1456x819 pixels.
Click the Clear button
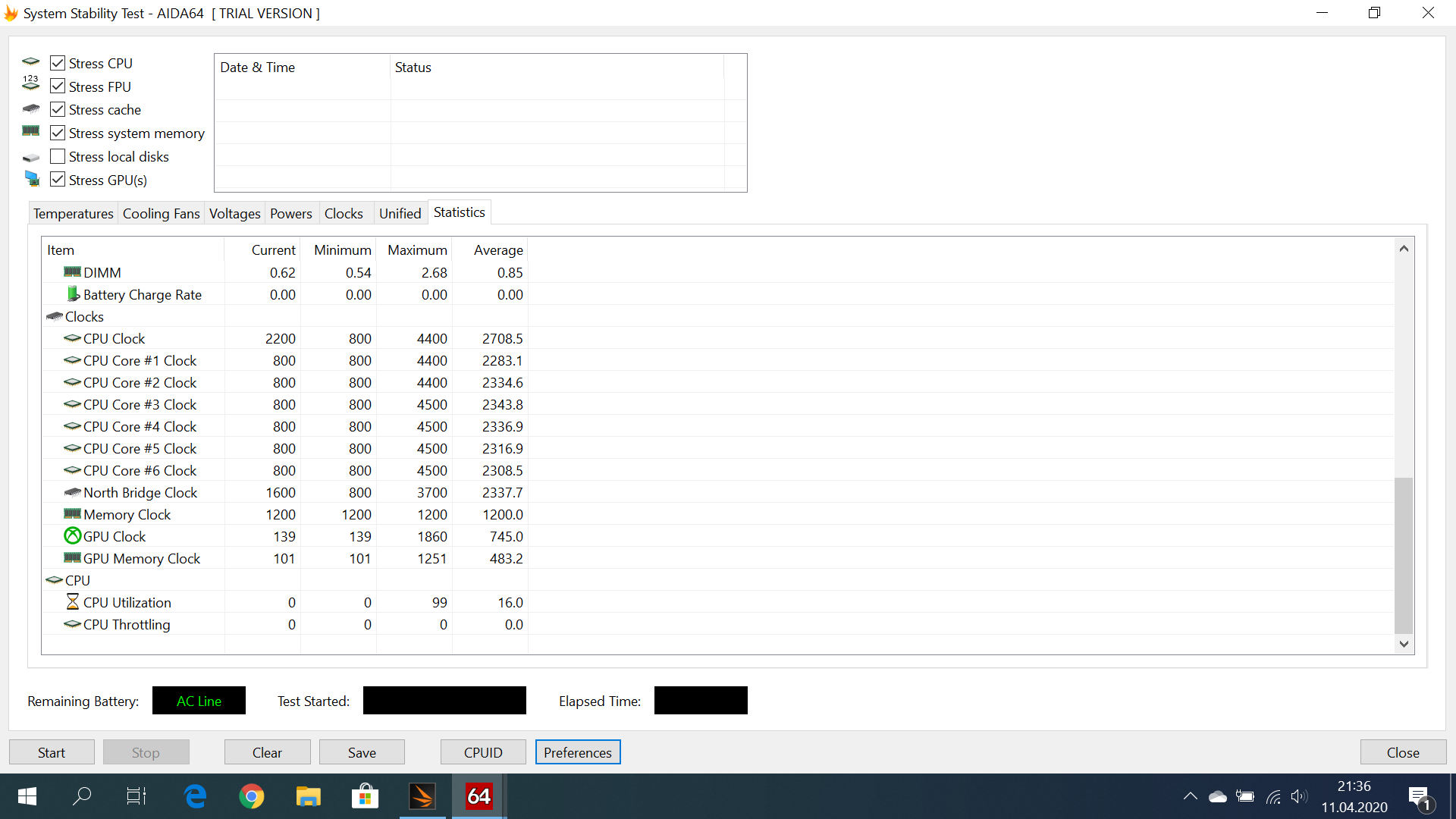[267, 752]
